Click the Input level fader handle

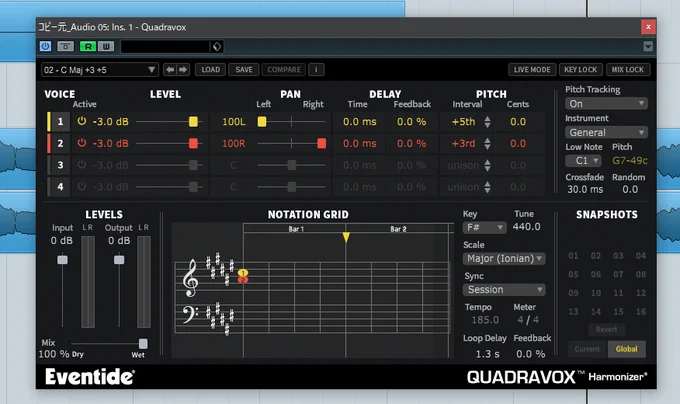point(62,260)
